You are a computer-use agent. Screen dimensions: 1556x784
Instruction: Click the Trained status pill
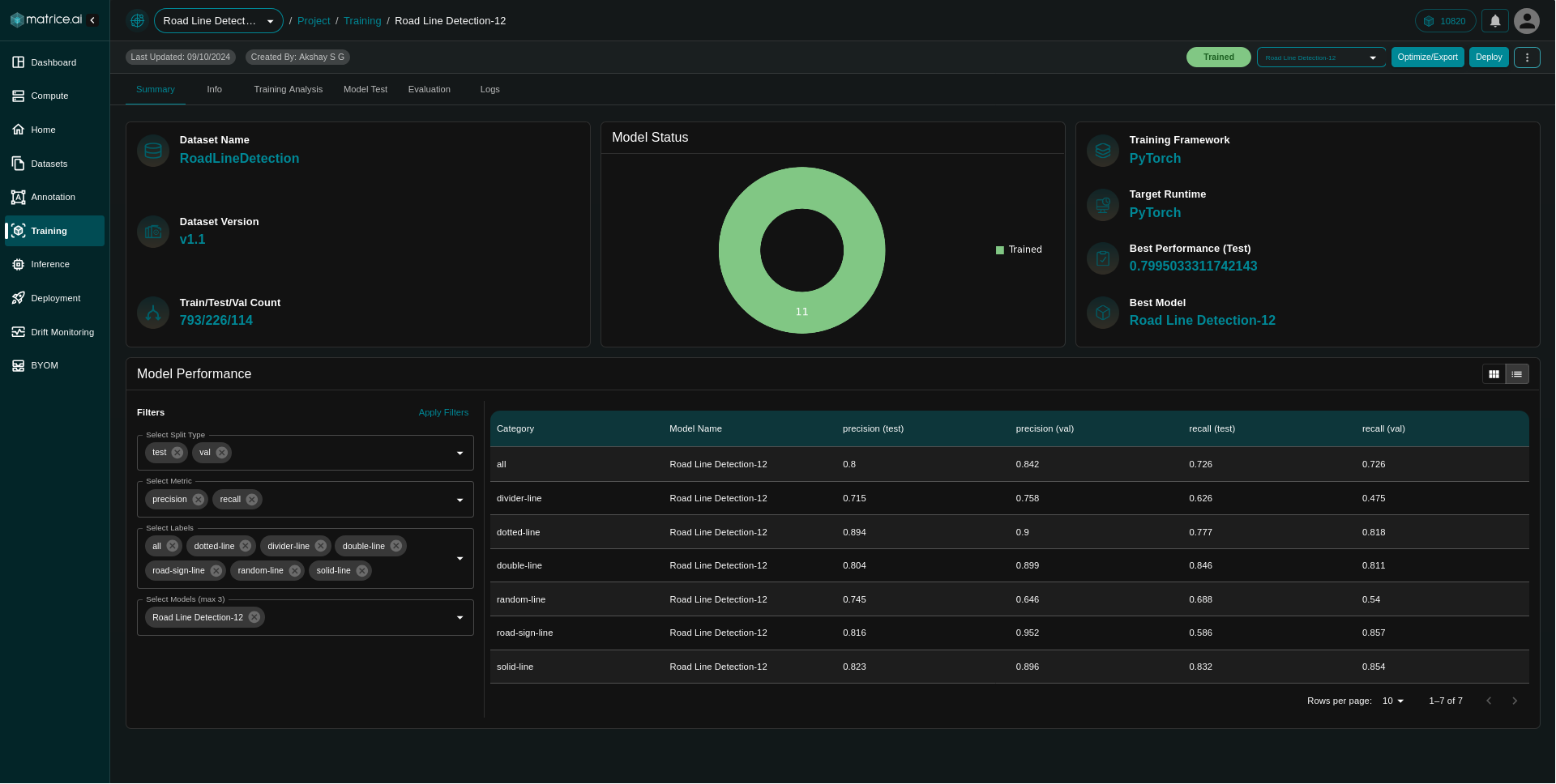1218,58
